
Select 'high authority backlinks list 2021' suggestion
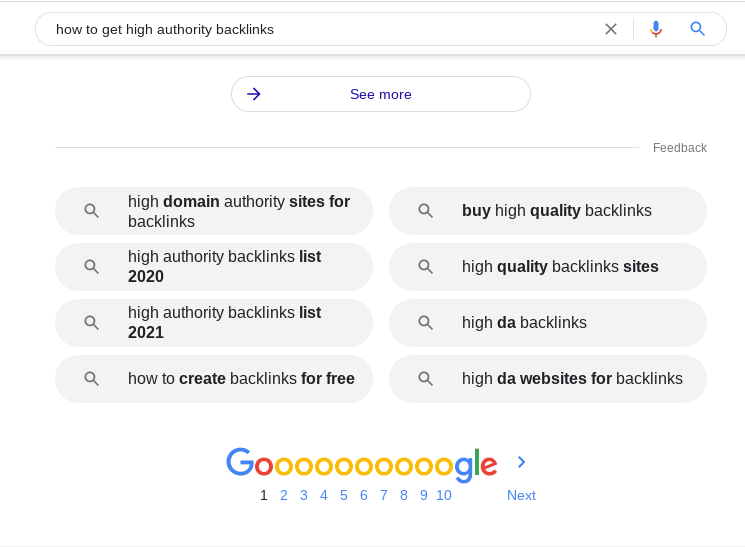click(214, 323)
